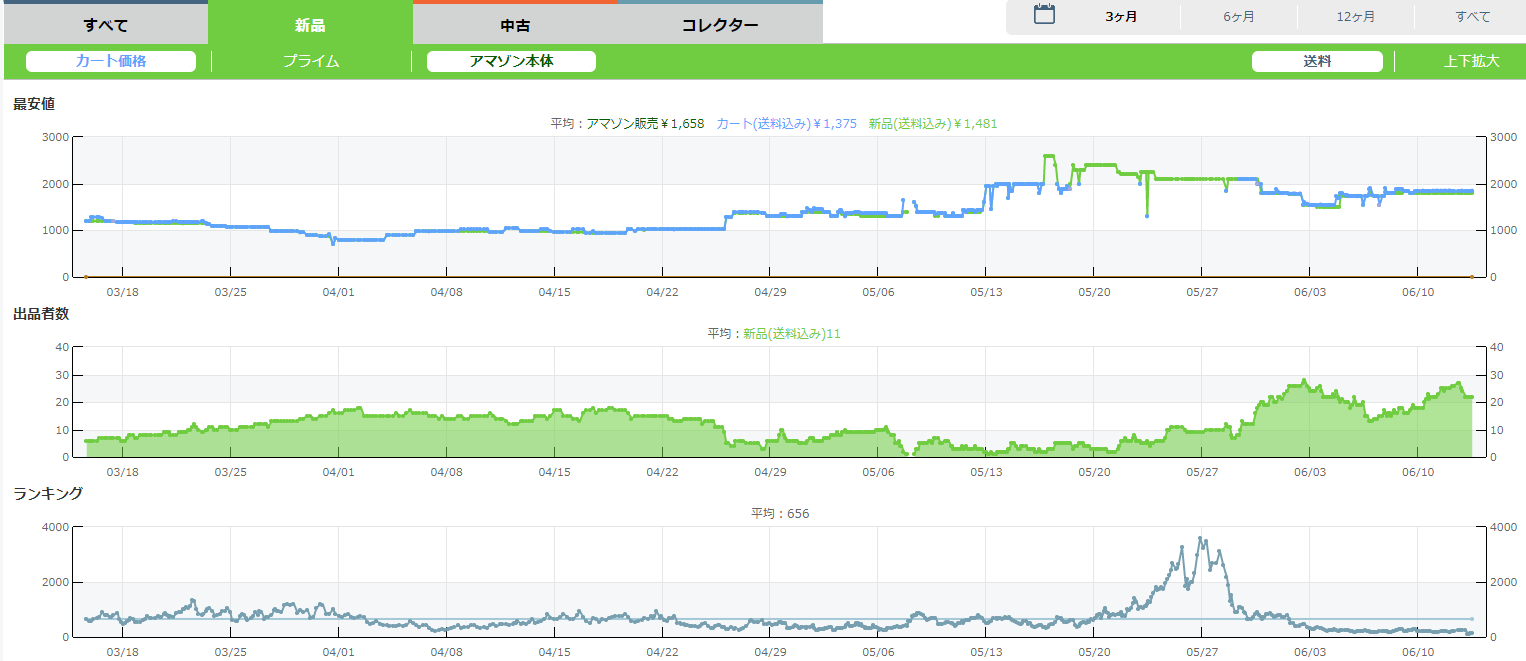Set the period to 3ヶ月

(x=1121, y=17)
